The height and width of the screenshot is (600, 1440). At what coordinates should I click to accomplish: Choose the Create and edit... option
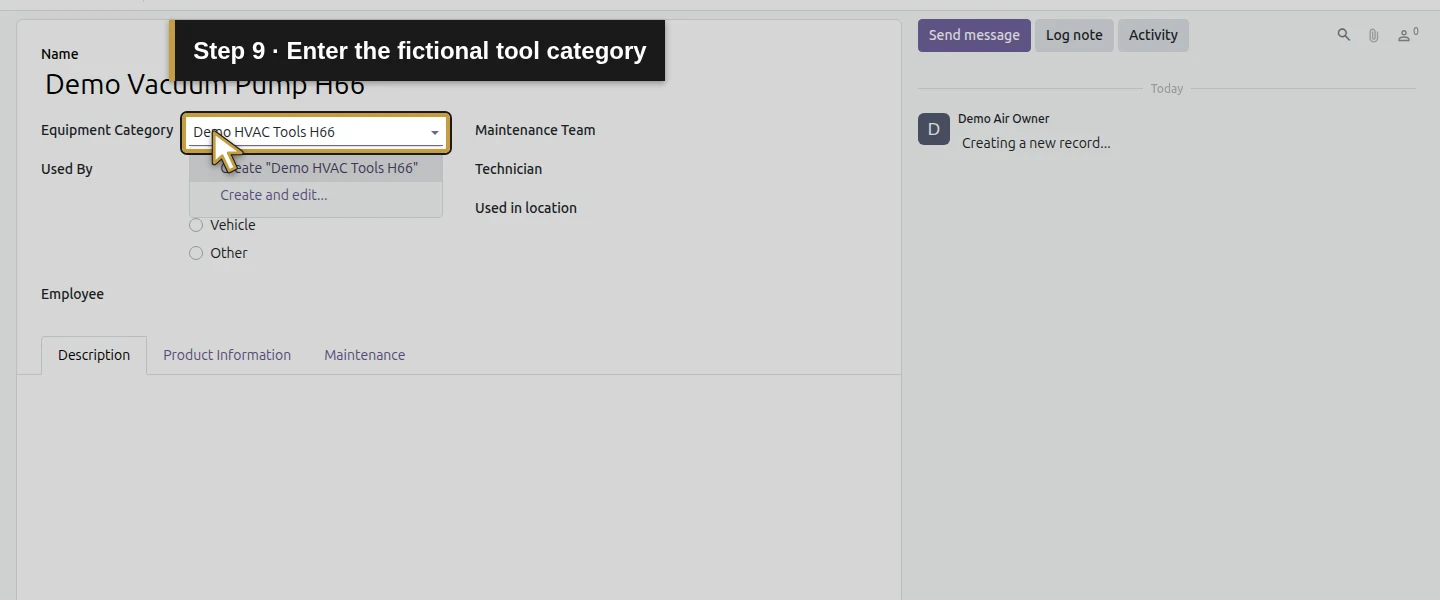[316, 195]
